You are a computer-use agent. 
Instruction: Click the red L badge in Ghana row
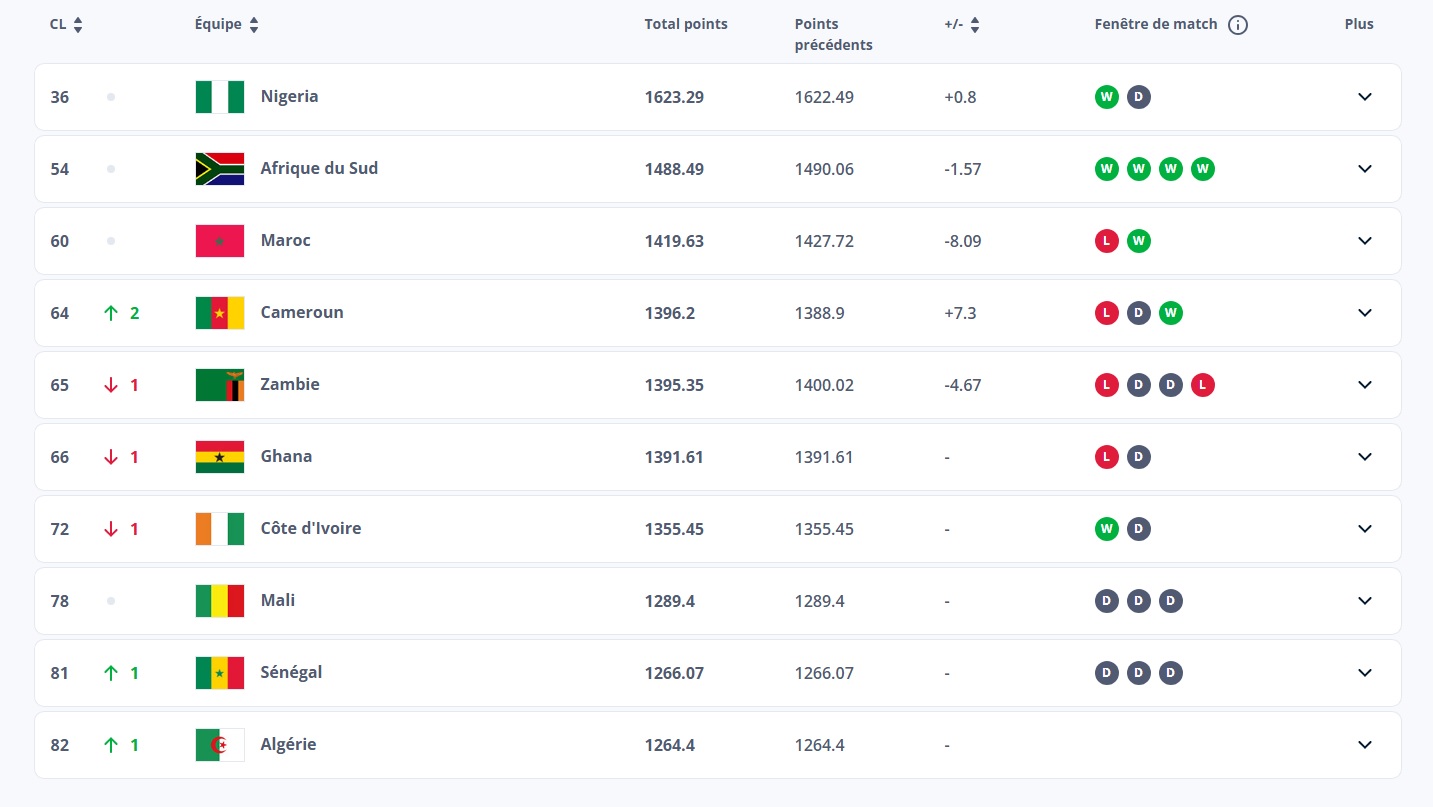click(x=1106, y=457)
